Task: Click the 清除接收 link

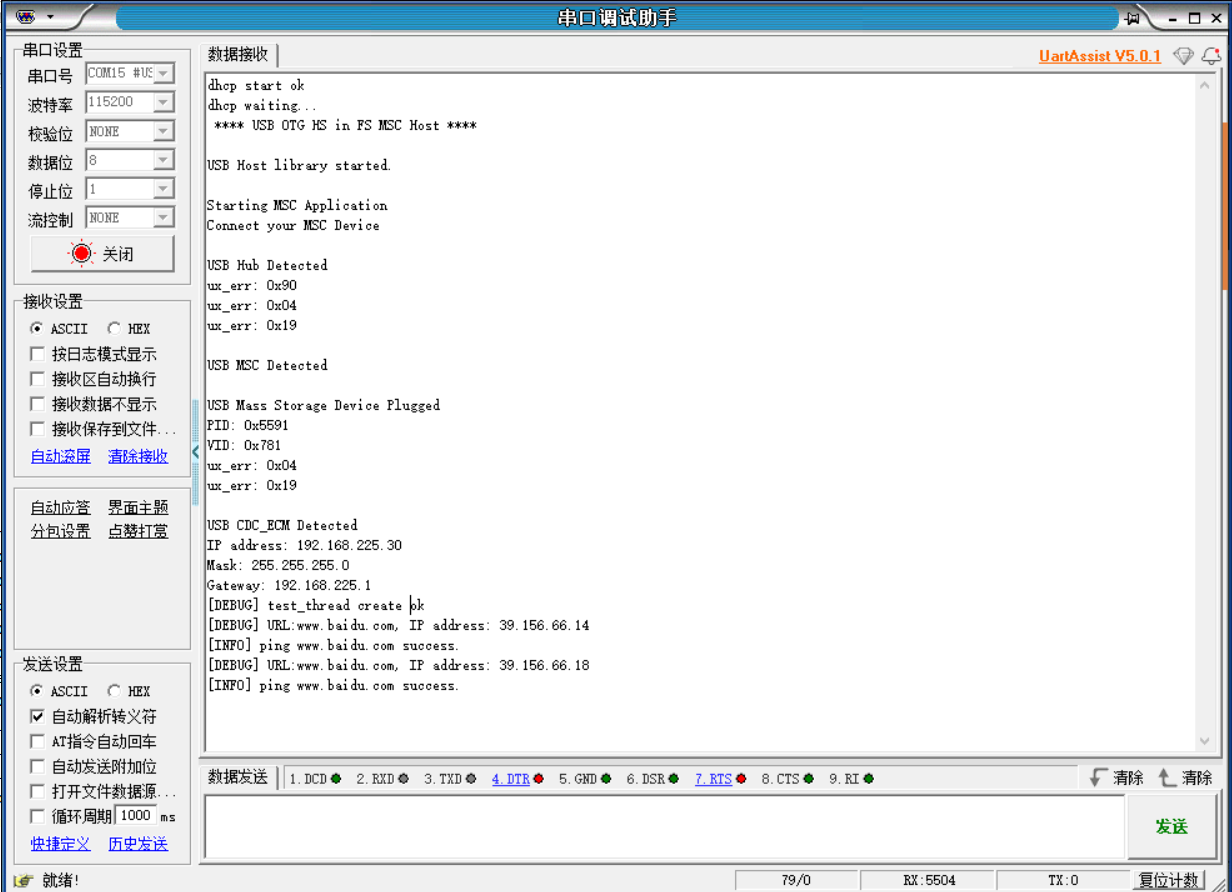Action: pos(138,456)
